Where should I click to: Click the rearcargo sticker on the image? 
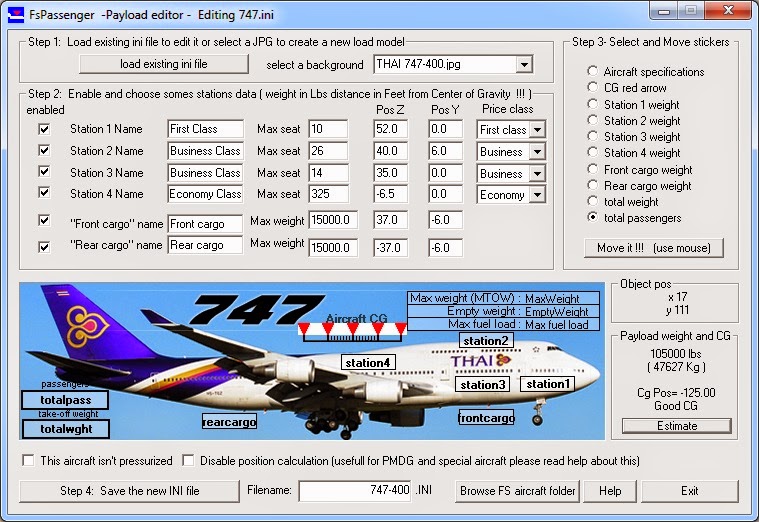(229, 422)
